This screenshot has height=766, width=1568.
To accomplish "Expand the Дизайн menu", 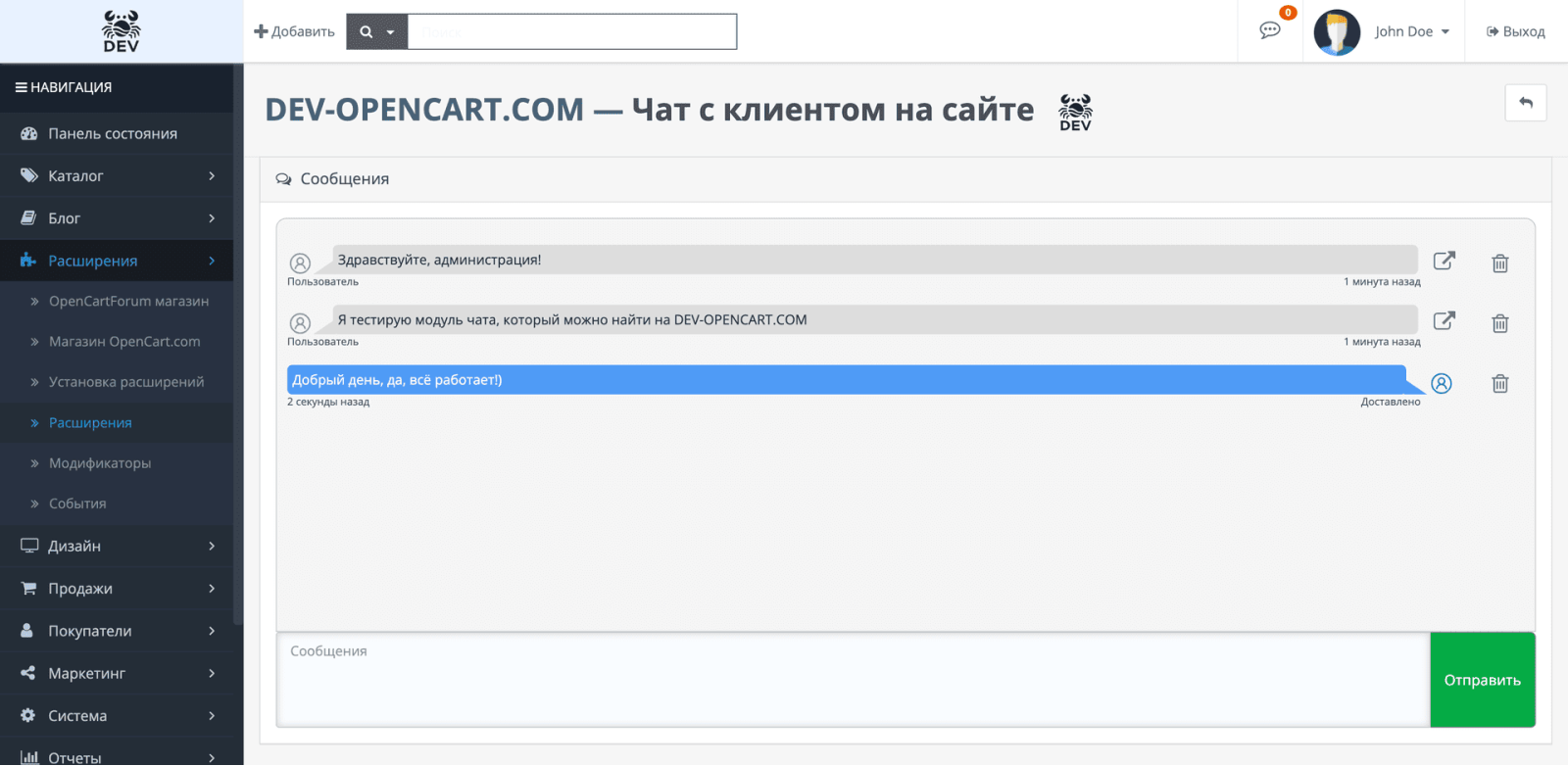I will pos(117,546).
